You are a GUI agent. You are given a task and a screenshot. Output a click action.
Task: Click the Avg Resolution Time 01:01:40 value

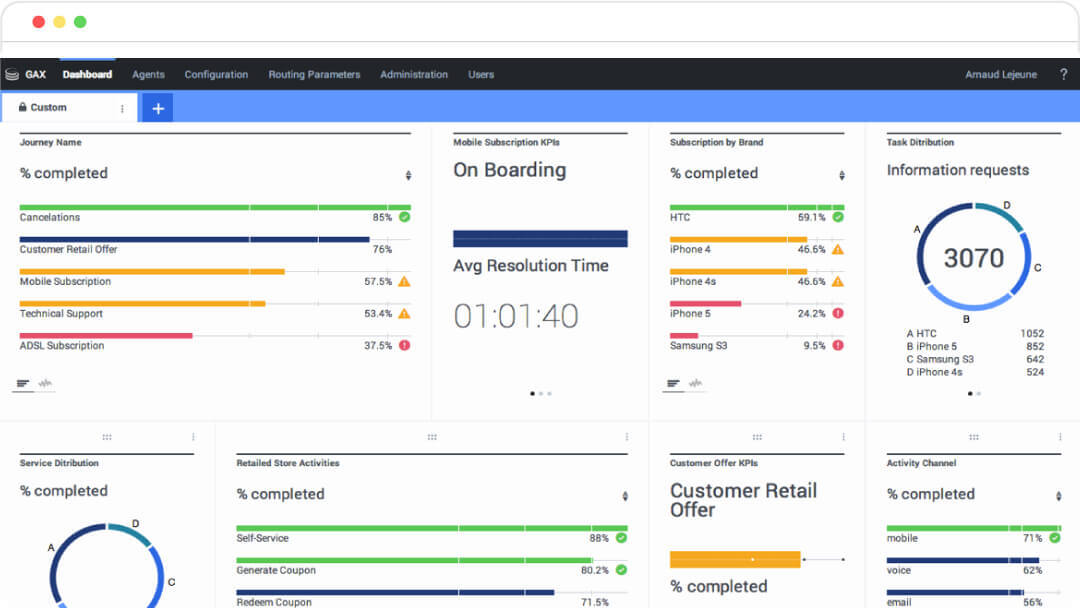516,317
